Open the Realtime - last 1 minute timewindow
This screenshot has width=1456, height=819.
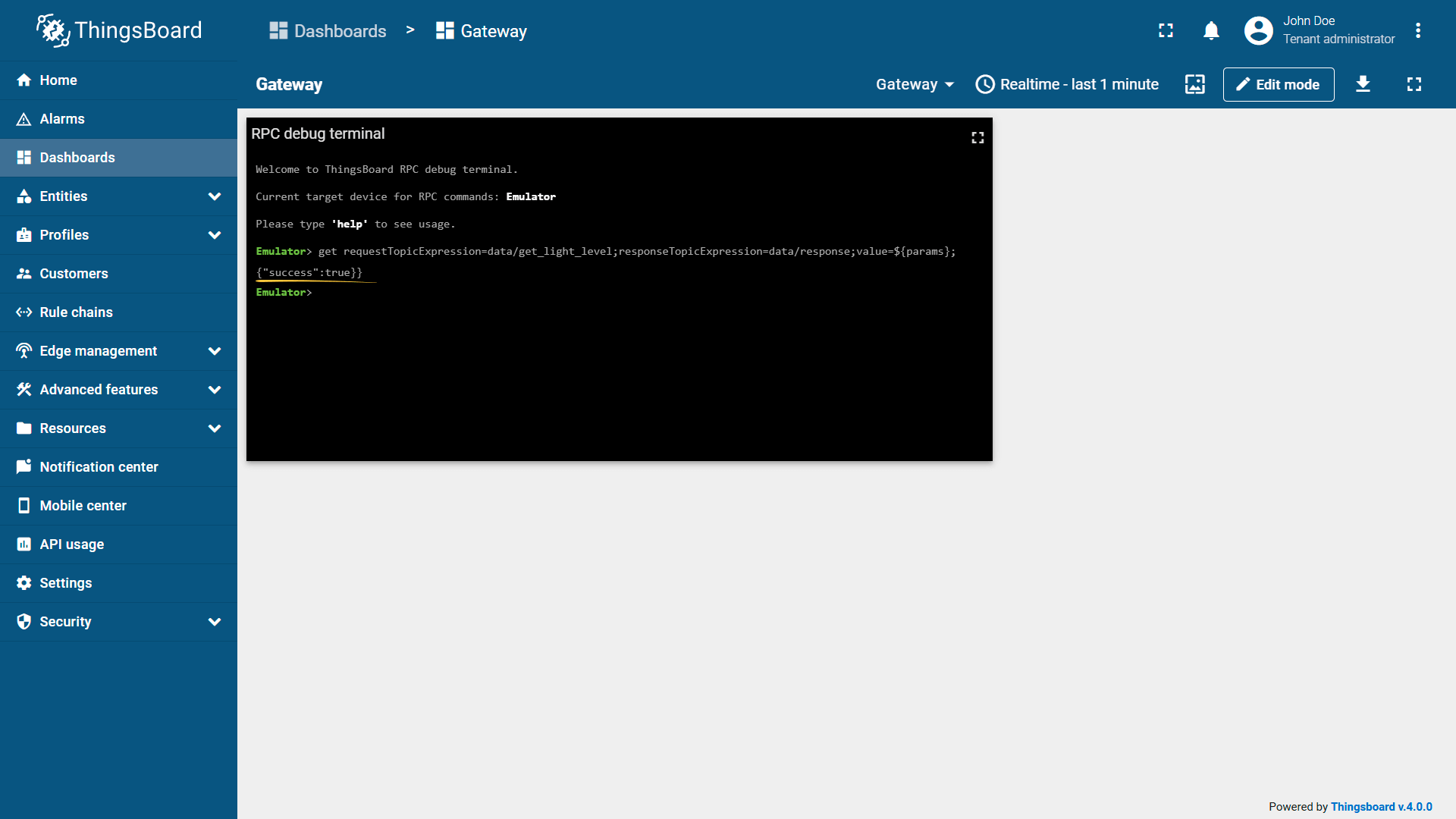point(1067,84)
